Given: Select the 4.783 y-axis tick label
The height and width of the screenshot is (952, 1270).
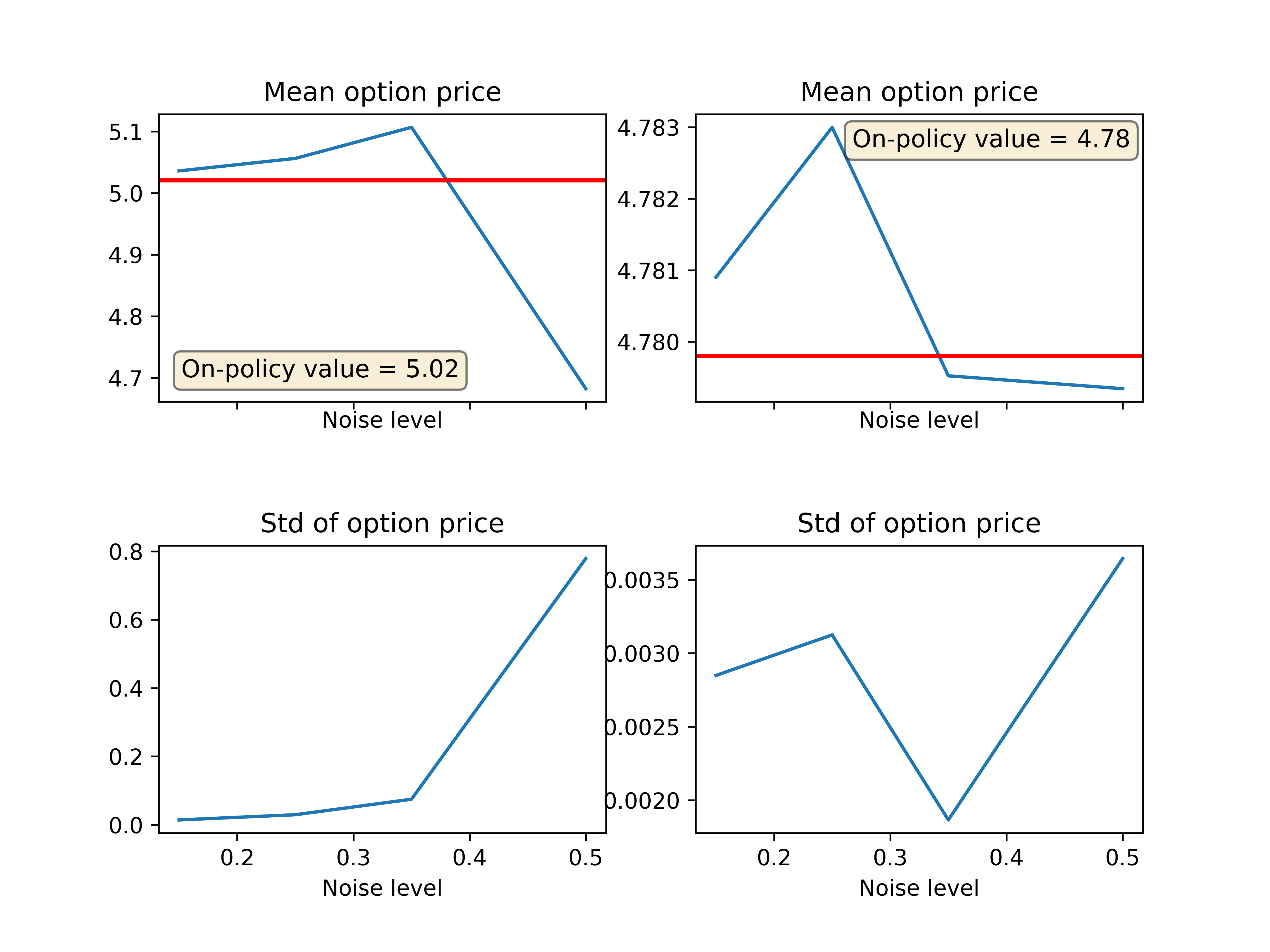Looking at the screenshot, I should [648, 129].
